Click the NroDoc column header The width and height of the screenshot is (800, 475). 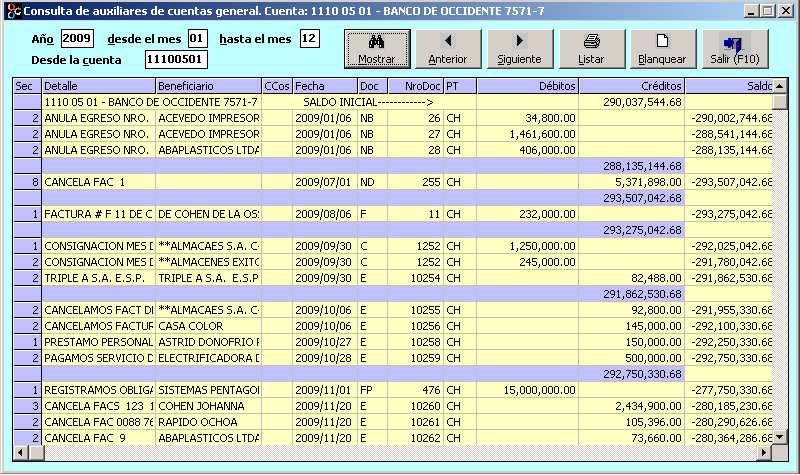click(x=416, y=86)
